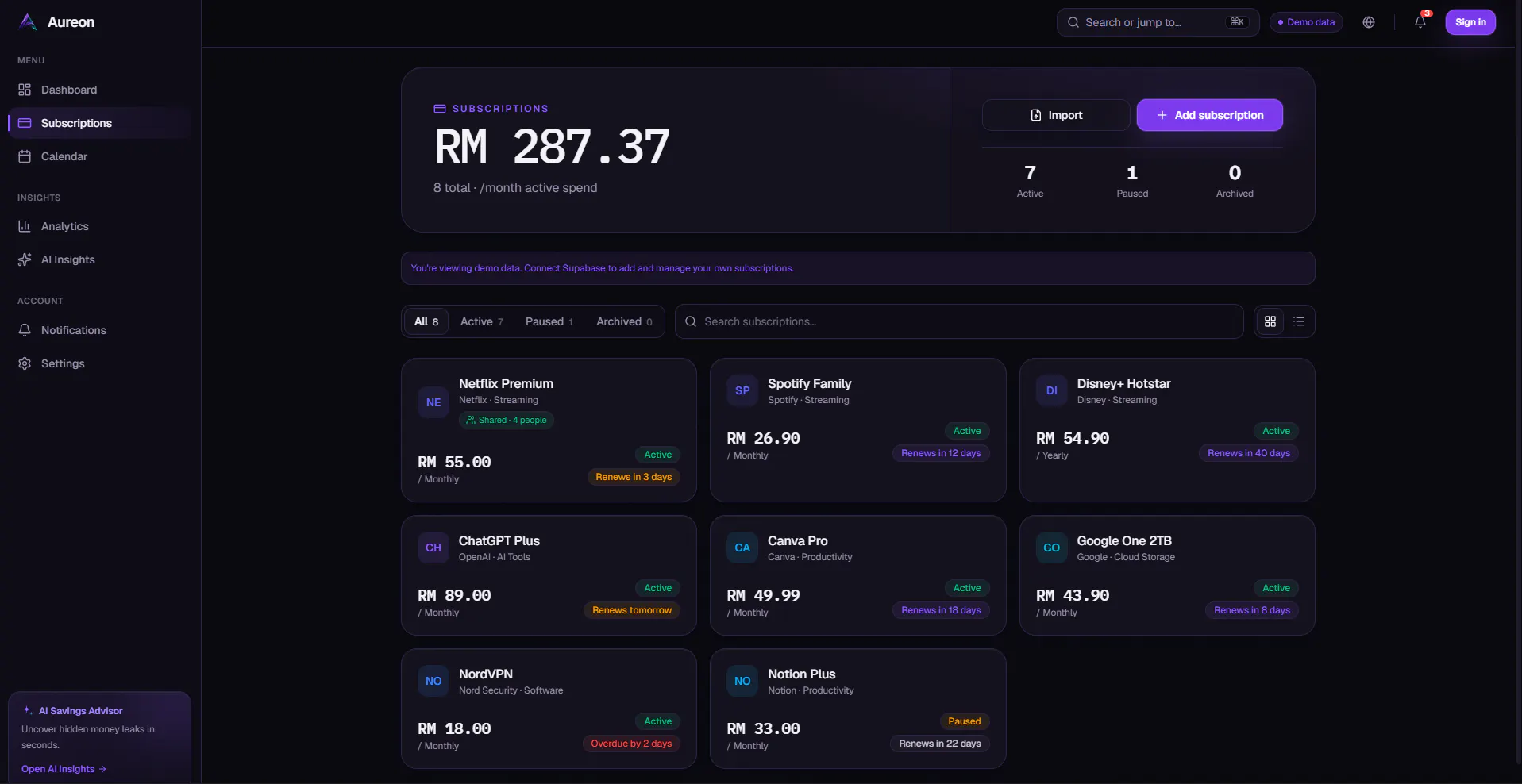Open the NordVPN card title
The width and height of the screenshot is (1522, 784).
coord(485,674)
